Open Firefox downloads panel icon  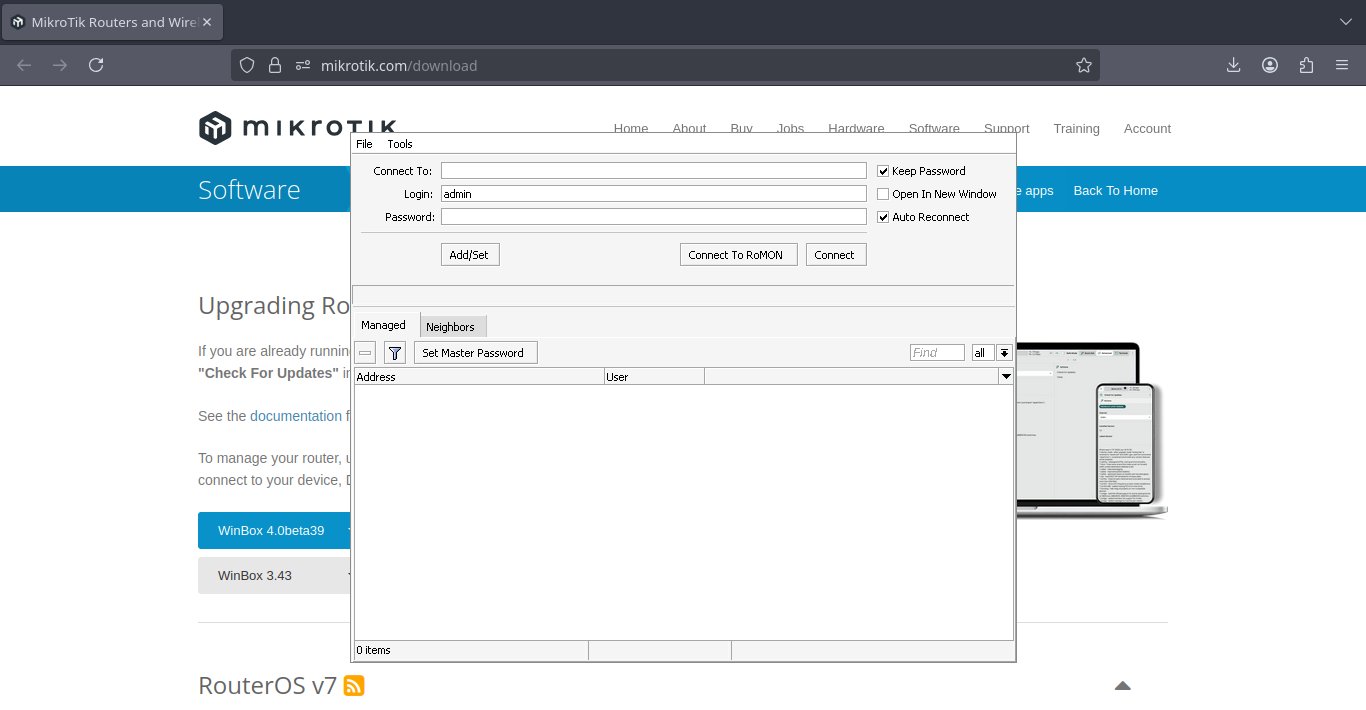click(1233, 65)
